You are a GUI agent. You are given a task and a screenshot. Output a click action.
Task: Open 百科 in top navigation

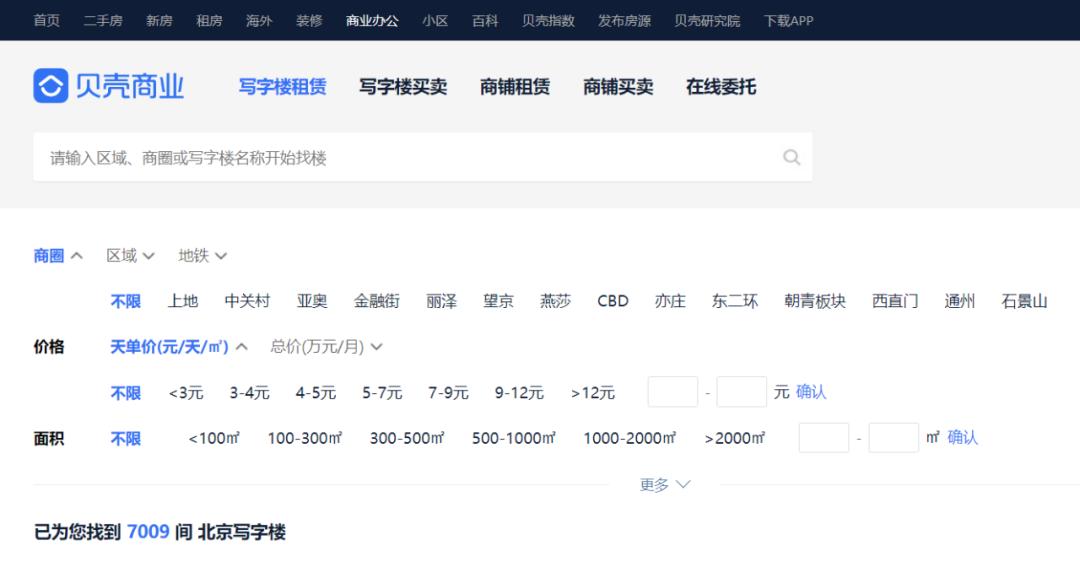485,21
